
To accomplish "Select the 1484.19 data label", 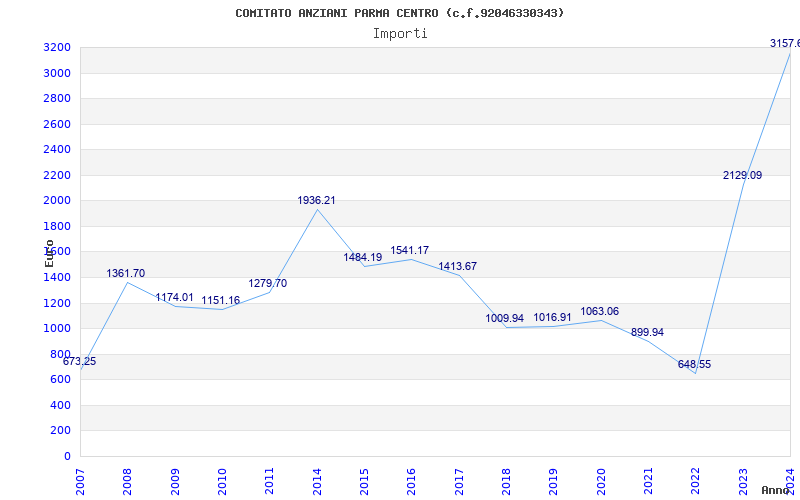I will [363, 258].
